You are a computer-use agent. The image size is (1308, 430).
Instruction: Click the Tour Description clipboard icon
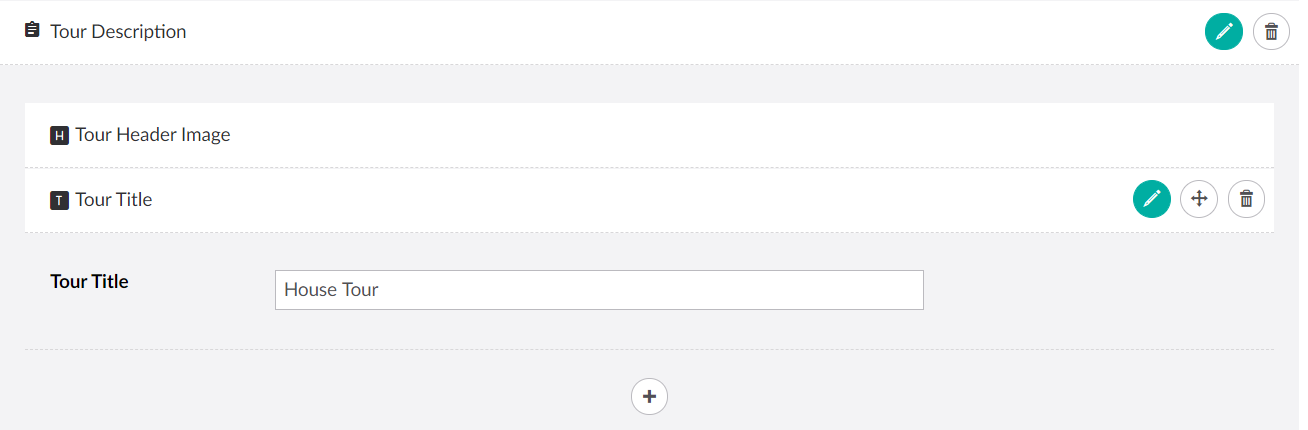(32, 31)
